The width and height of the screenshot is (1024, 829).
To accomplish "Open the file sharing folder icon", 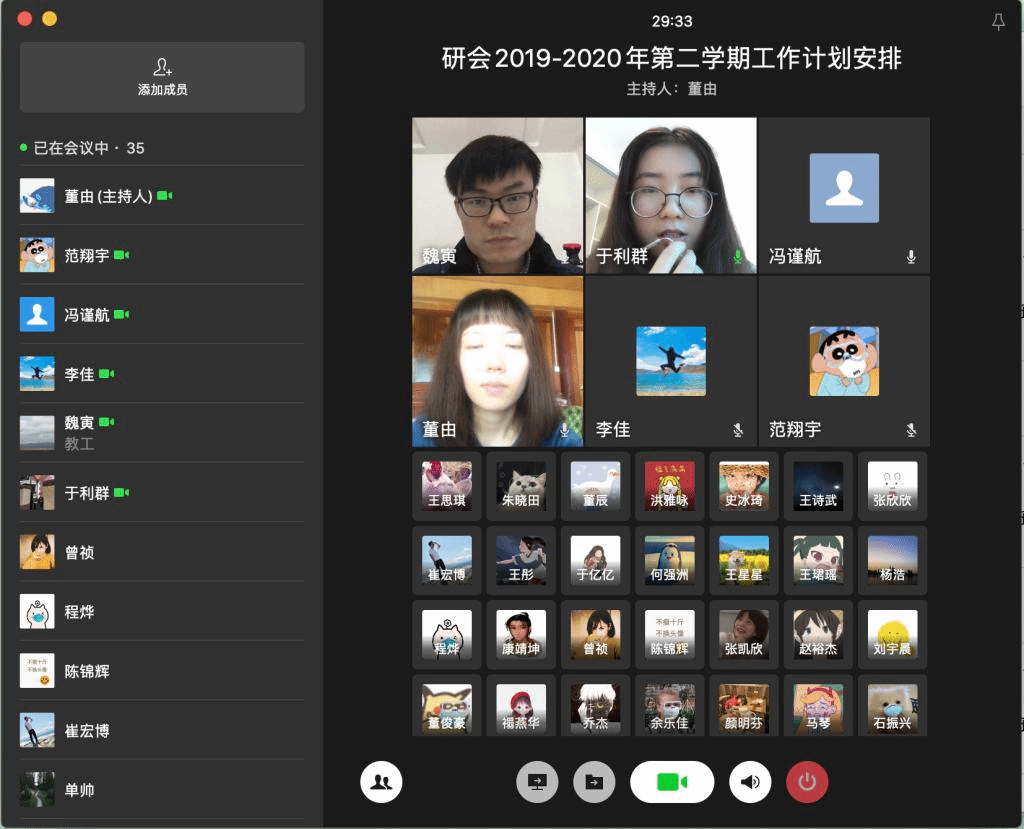I will pyautogui.click(x=594, y=782).
